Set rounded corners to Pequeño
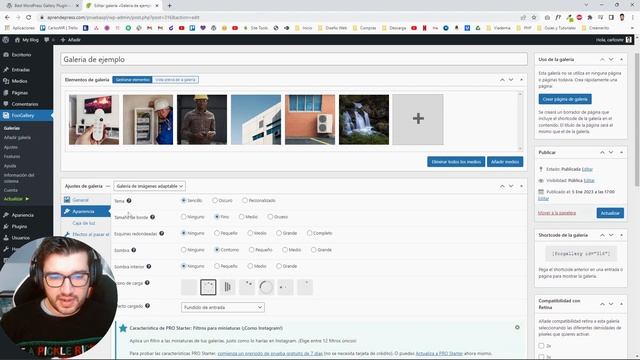The width and height of the screenshot is (640, 360). pyautogui.click(x=217, y=233)
